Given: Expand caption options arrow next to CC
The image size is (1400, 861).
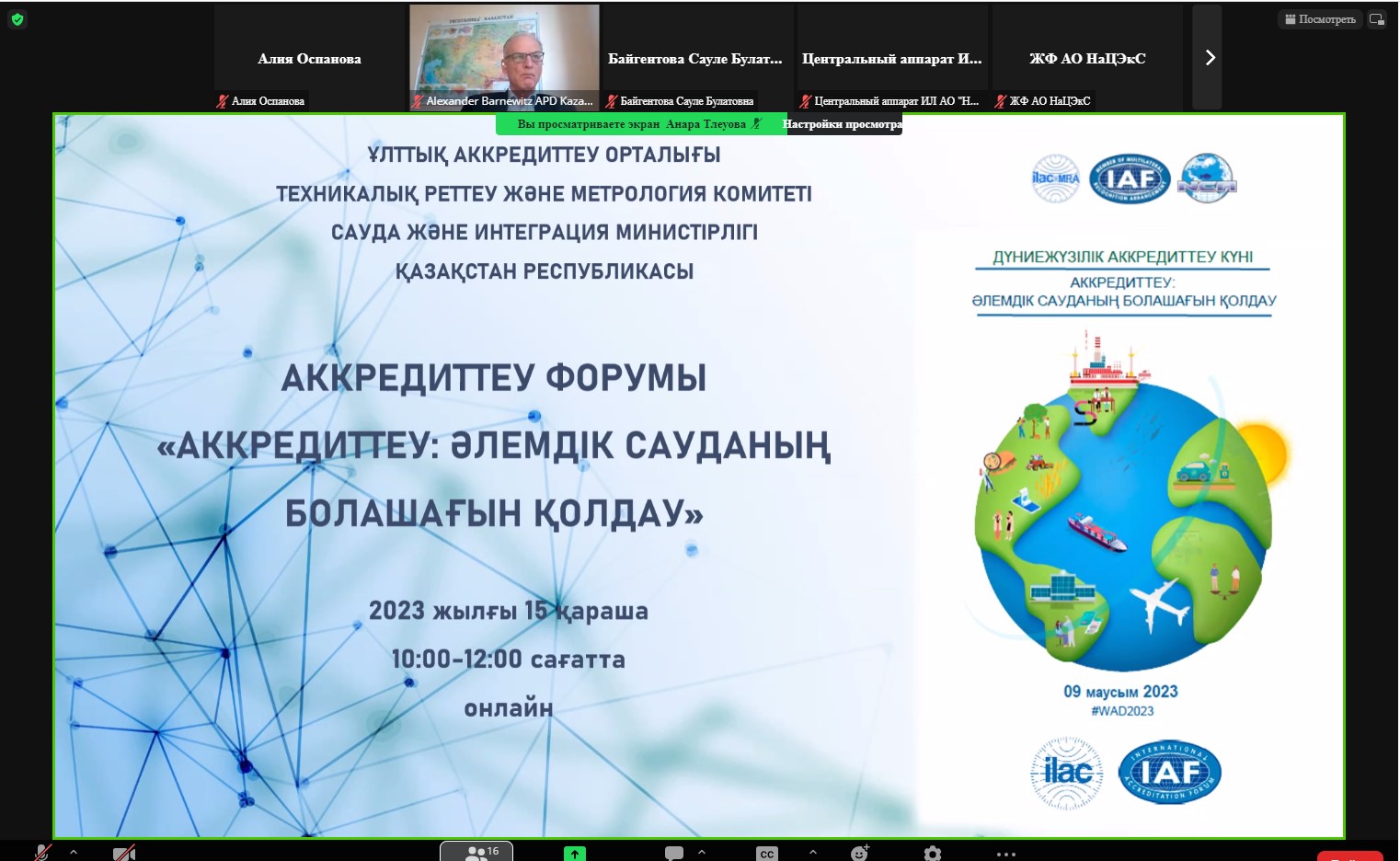Looking at the screenshot, I should click(x=813, y=852).
